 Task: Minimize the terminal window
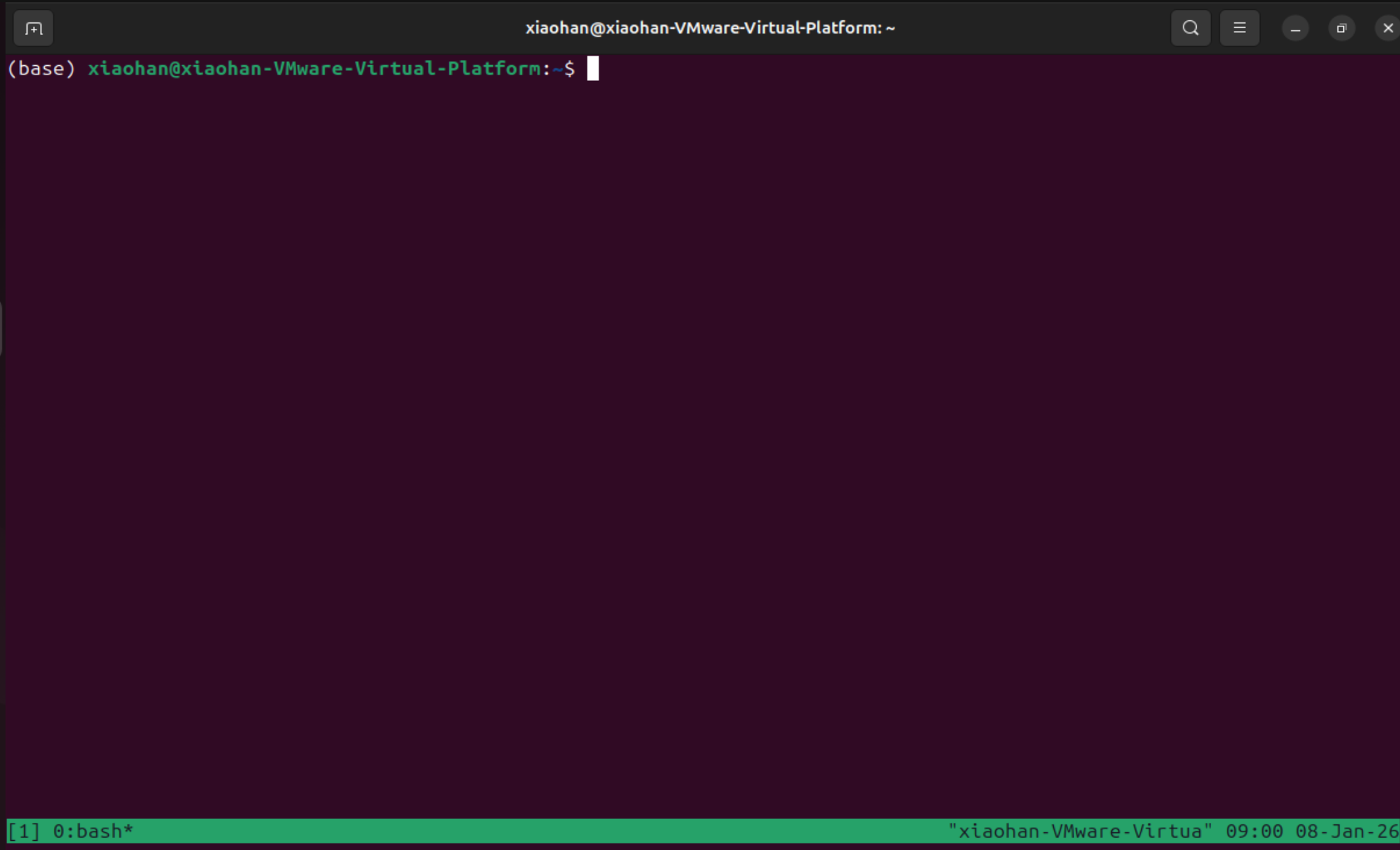1295,28
